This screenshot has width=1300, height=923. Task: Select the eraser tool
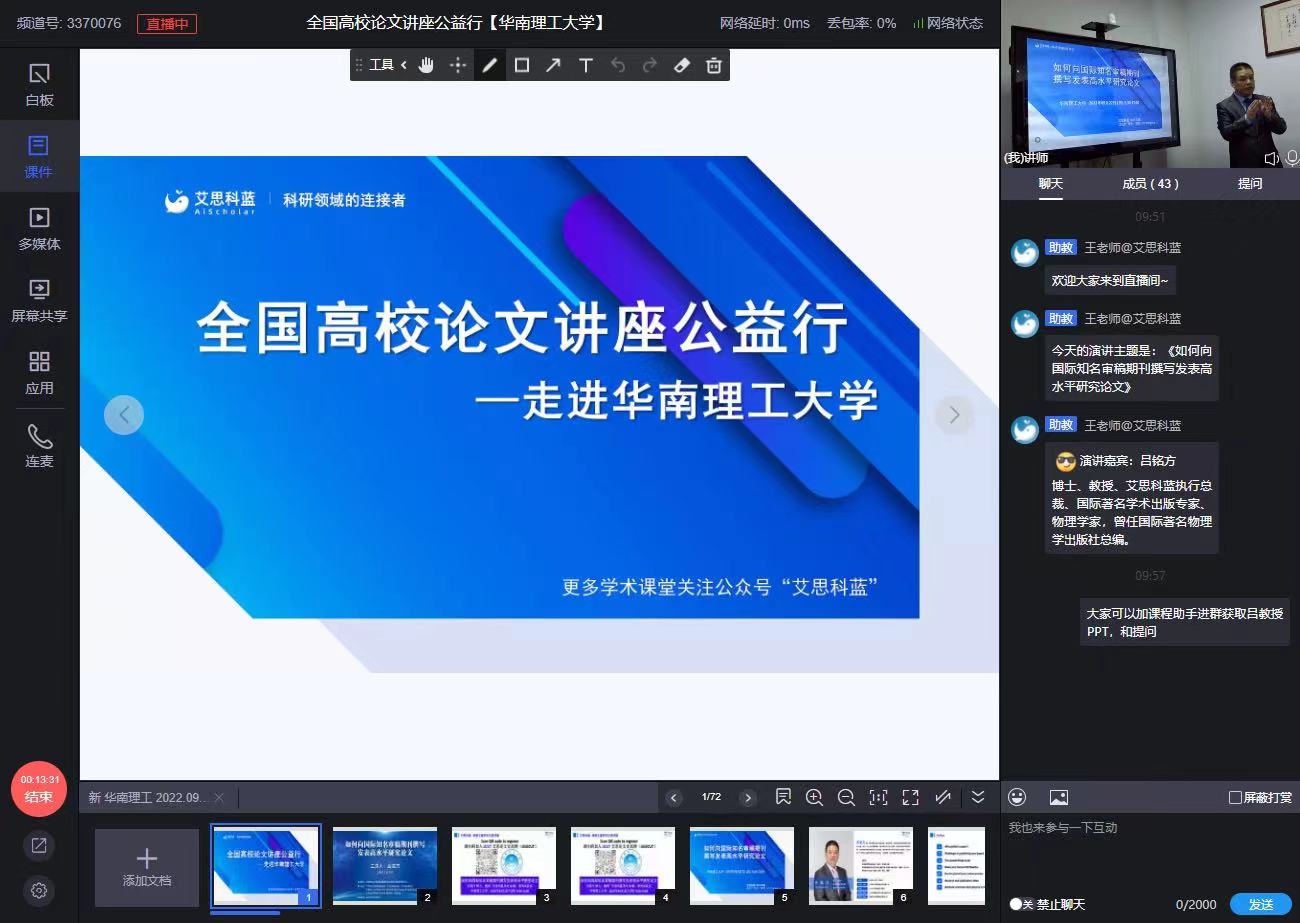point(682,65)
